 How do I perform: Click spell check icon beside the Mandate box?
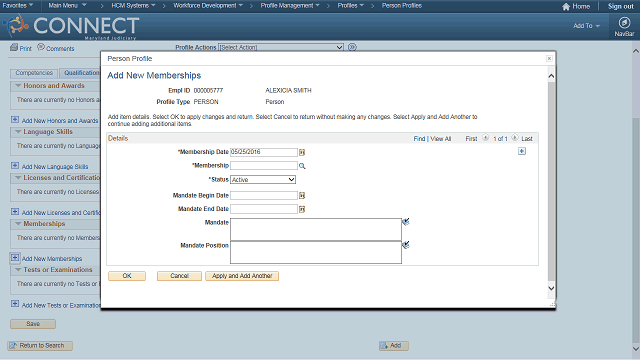click(x=406, y=222)
